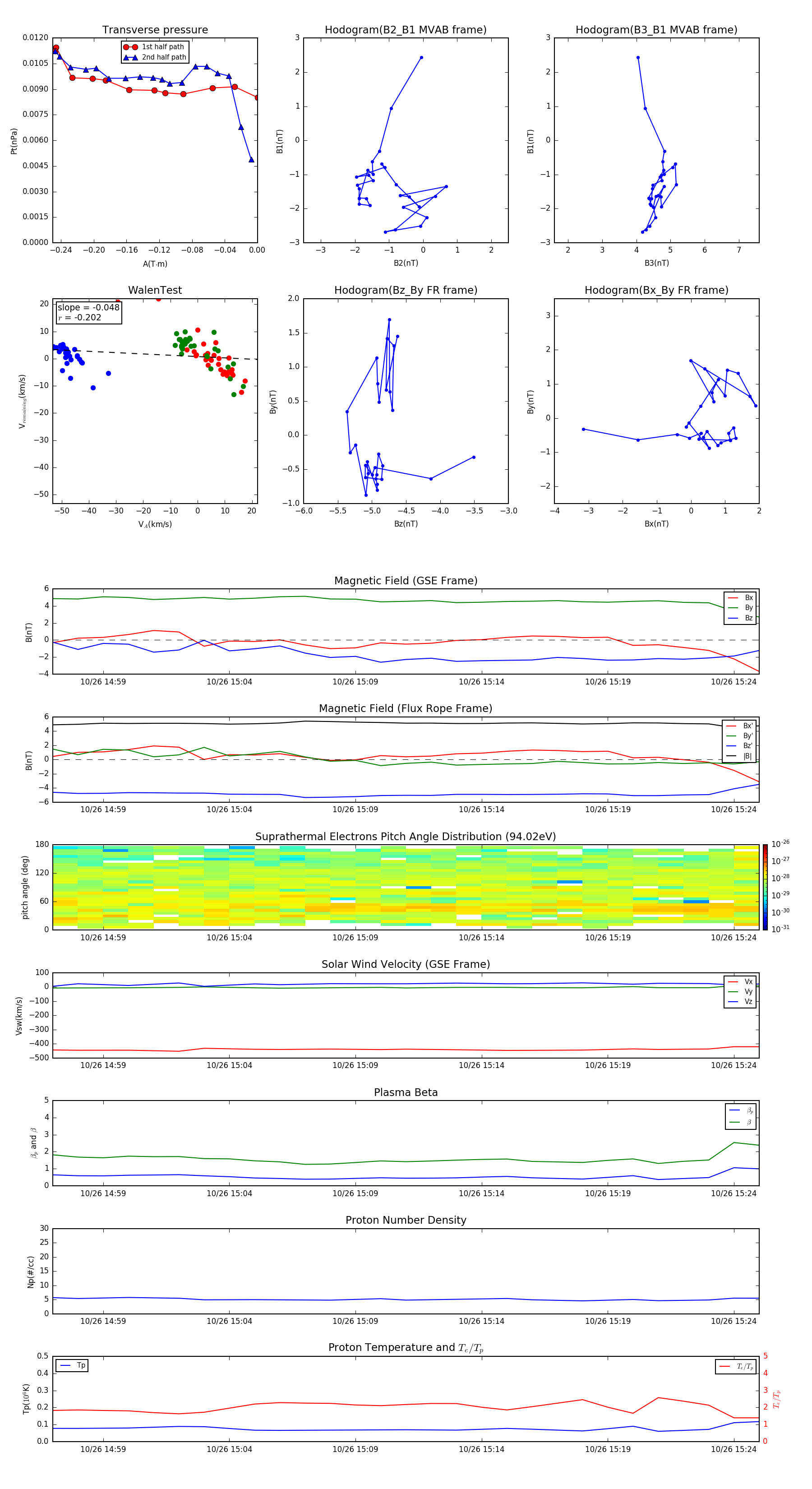Select 'By' in the GSE magnetic field legend
Viewport: 812px width, 1489px height.
point(741,608)
